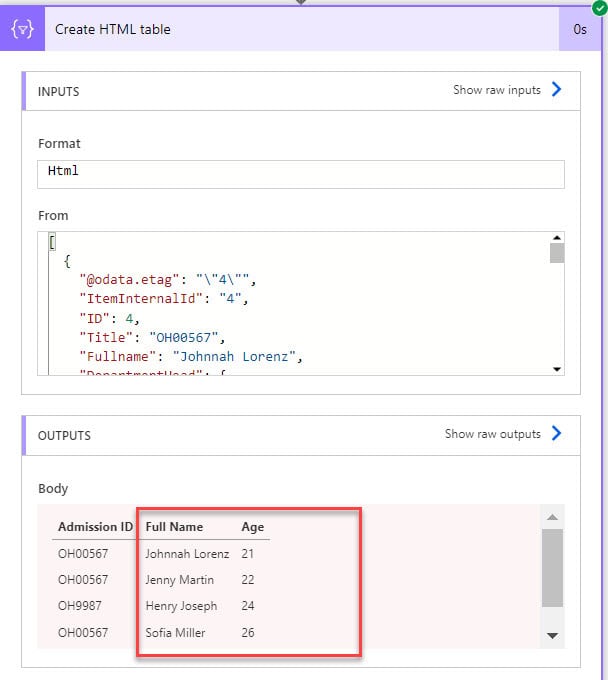Open the Create HTML table action header
608x680 pixels.
pos(301,29)
